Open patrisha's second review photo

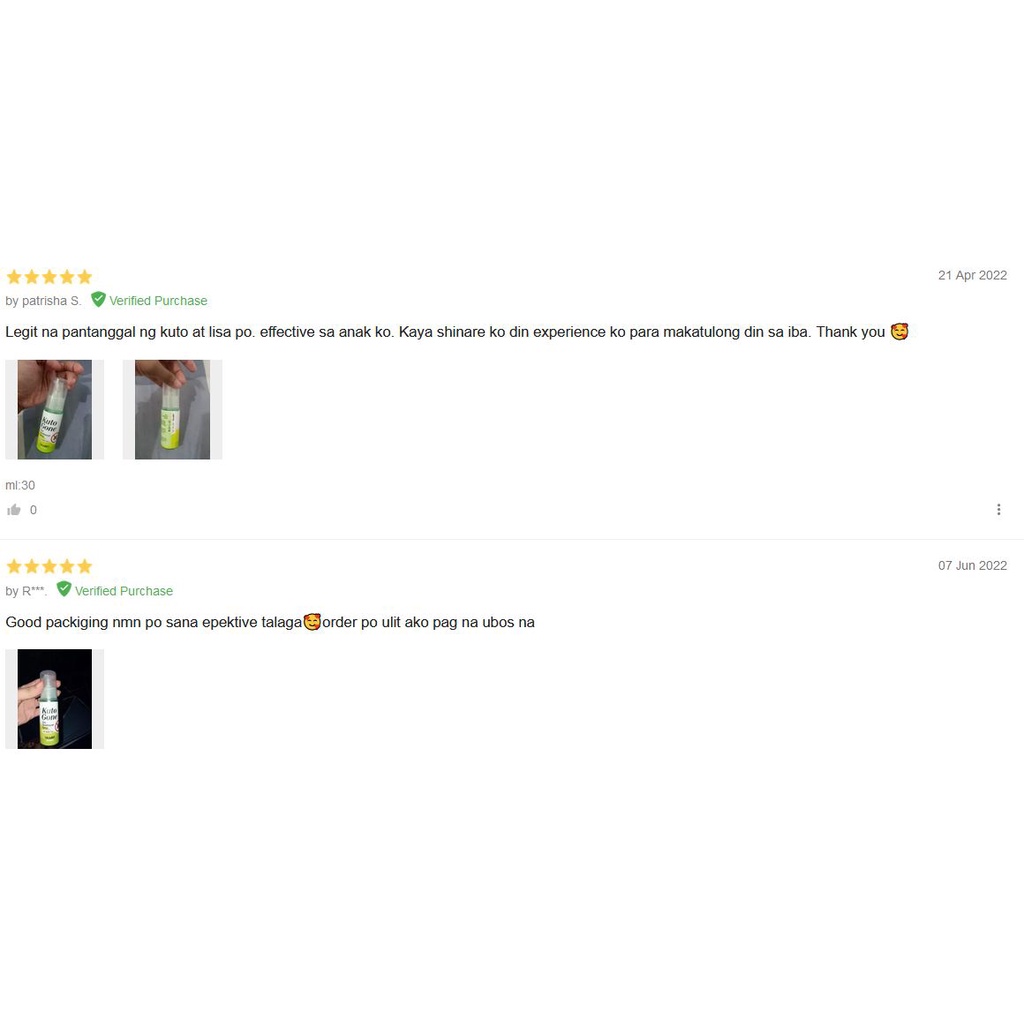172,409
